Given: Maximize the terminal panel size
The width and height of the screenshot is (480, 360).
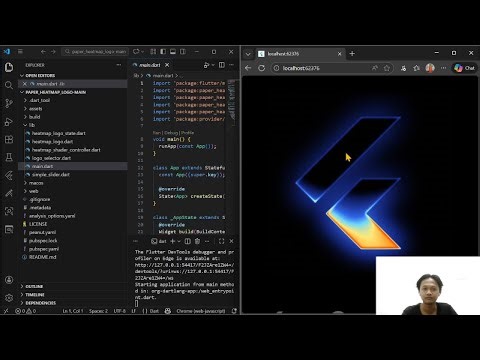Looking at the screenshot, I should [222, 241].
